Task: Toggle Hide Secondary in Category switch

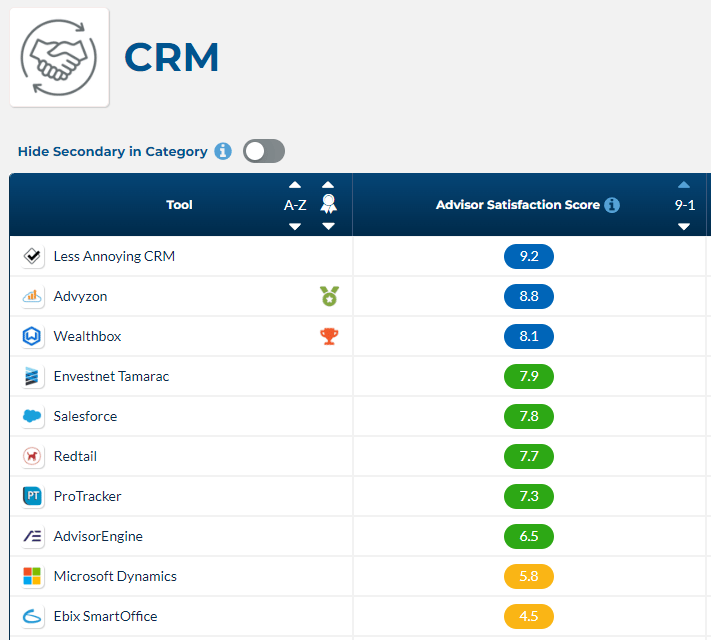Action: click(264, 151)
